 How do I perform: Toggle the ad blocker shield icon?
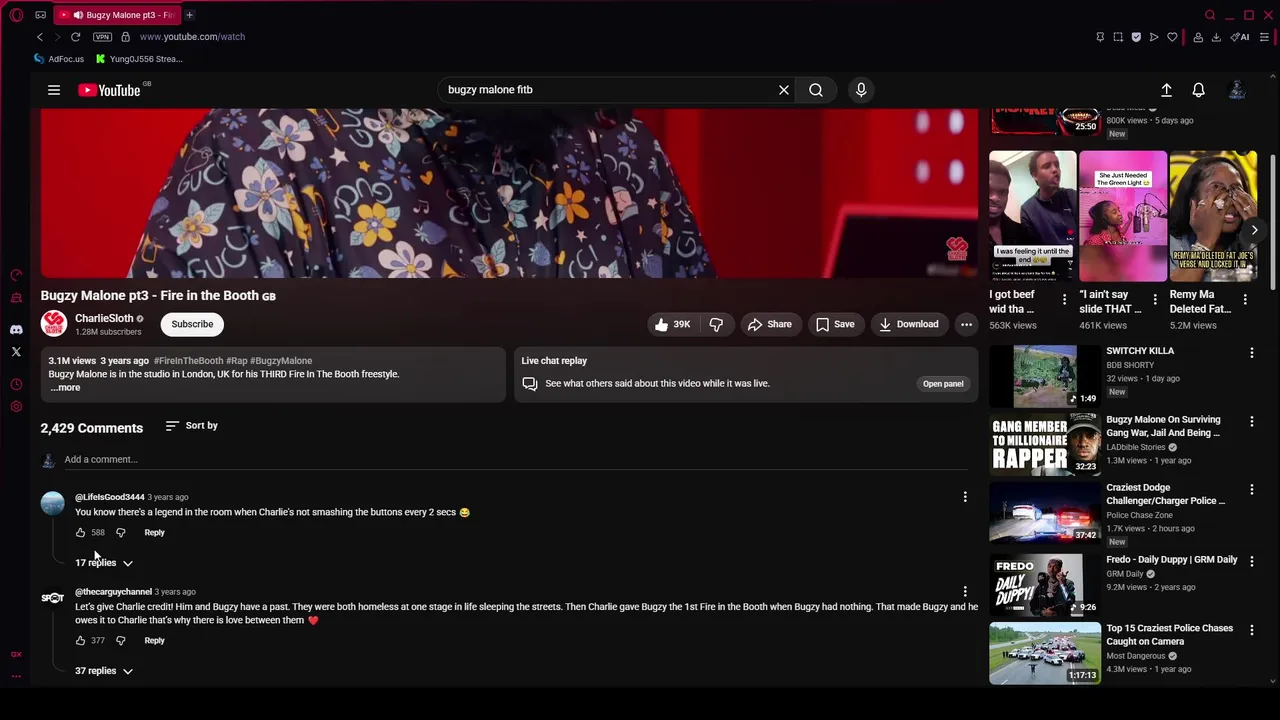pos(1136,37)
